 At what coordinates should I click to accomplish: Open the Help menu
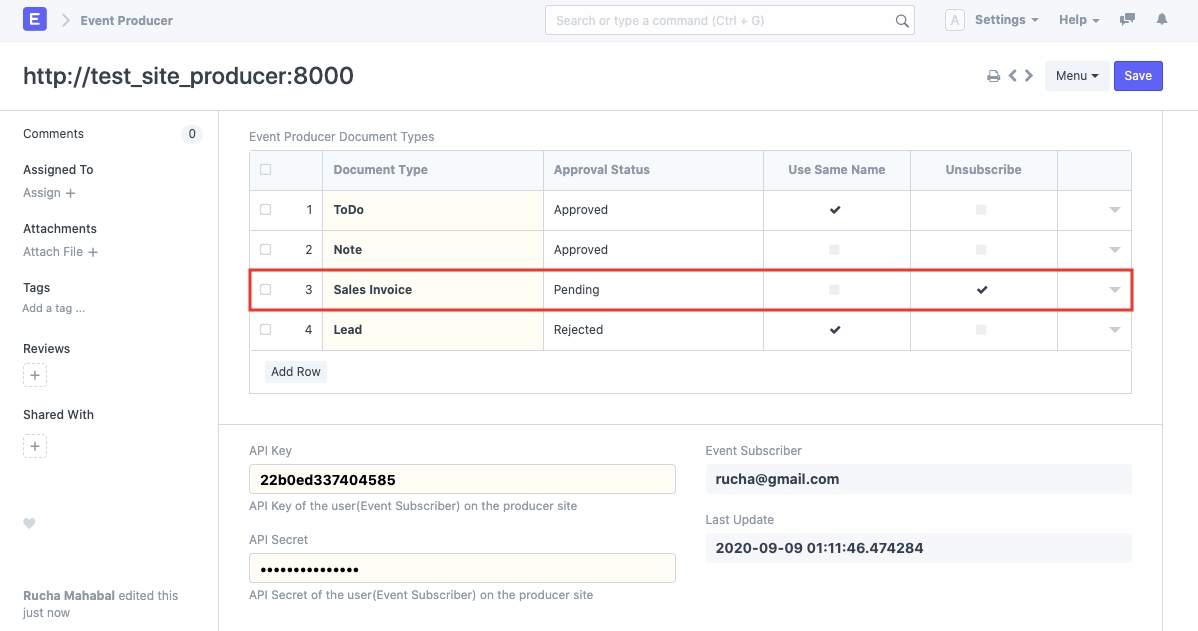tap(1078, 20)
